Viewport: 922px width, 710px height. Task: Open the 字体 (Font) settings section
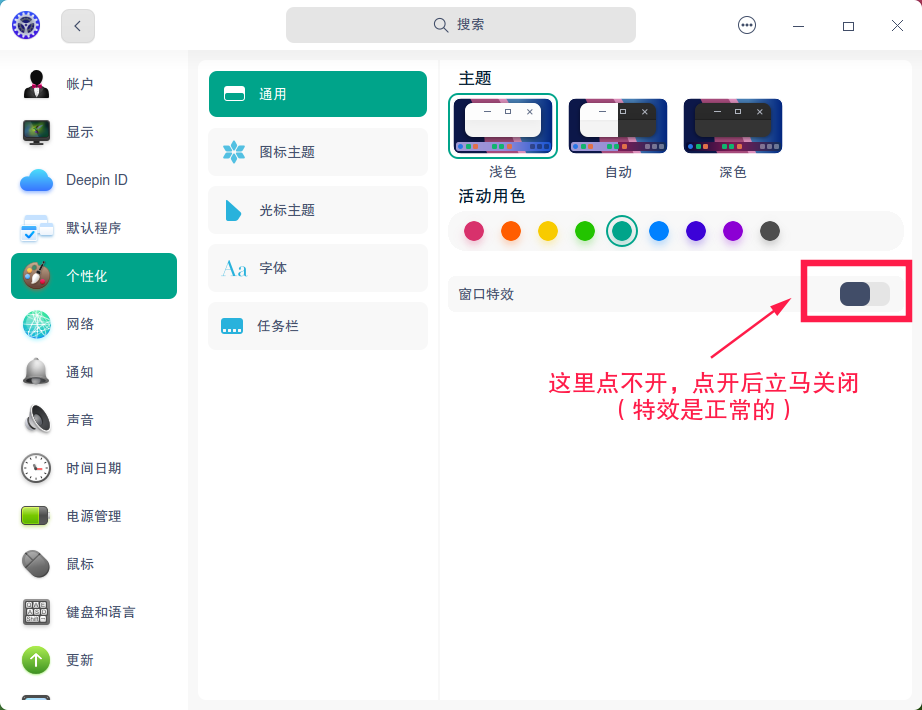point(317,268)
